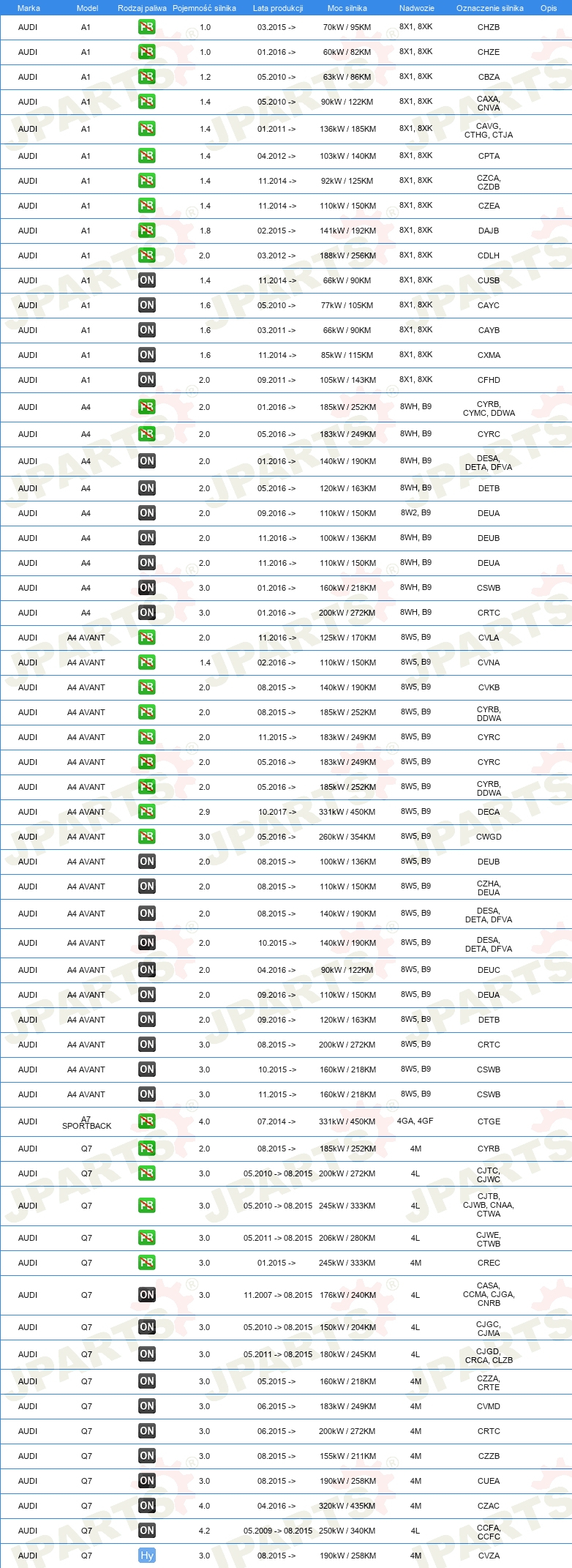Click the petrol icon in the A4 Avant CVNA row
Image resolution: width=572 pixels, height=1568 pixels.
[x=146, y=662]
